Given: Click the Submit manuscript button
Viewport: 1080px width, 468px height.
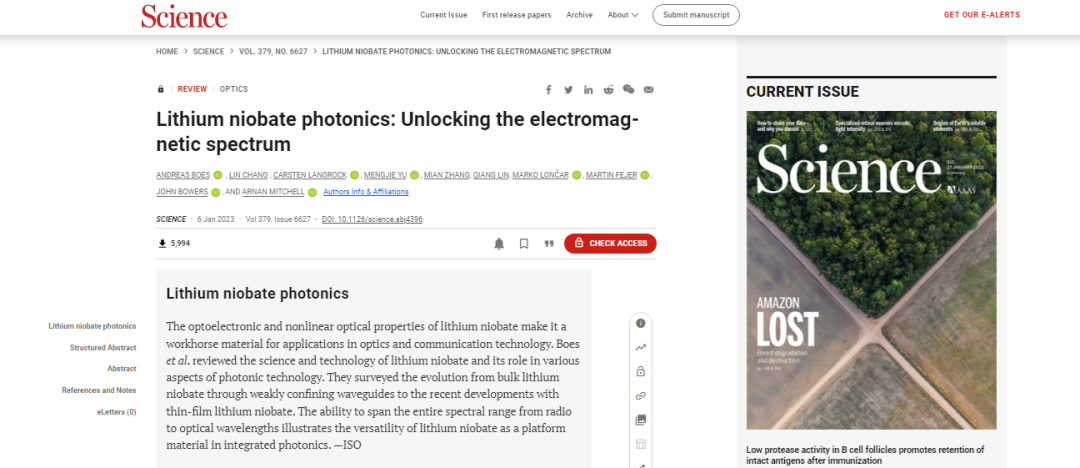Looking at the screenshot, I should pyautogui.click(x=696, y=15).
